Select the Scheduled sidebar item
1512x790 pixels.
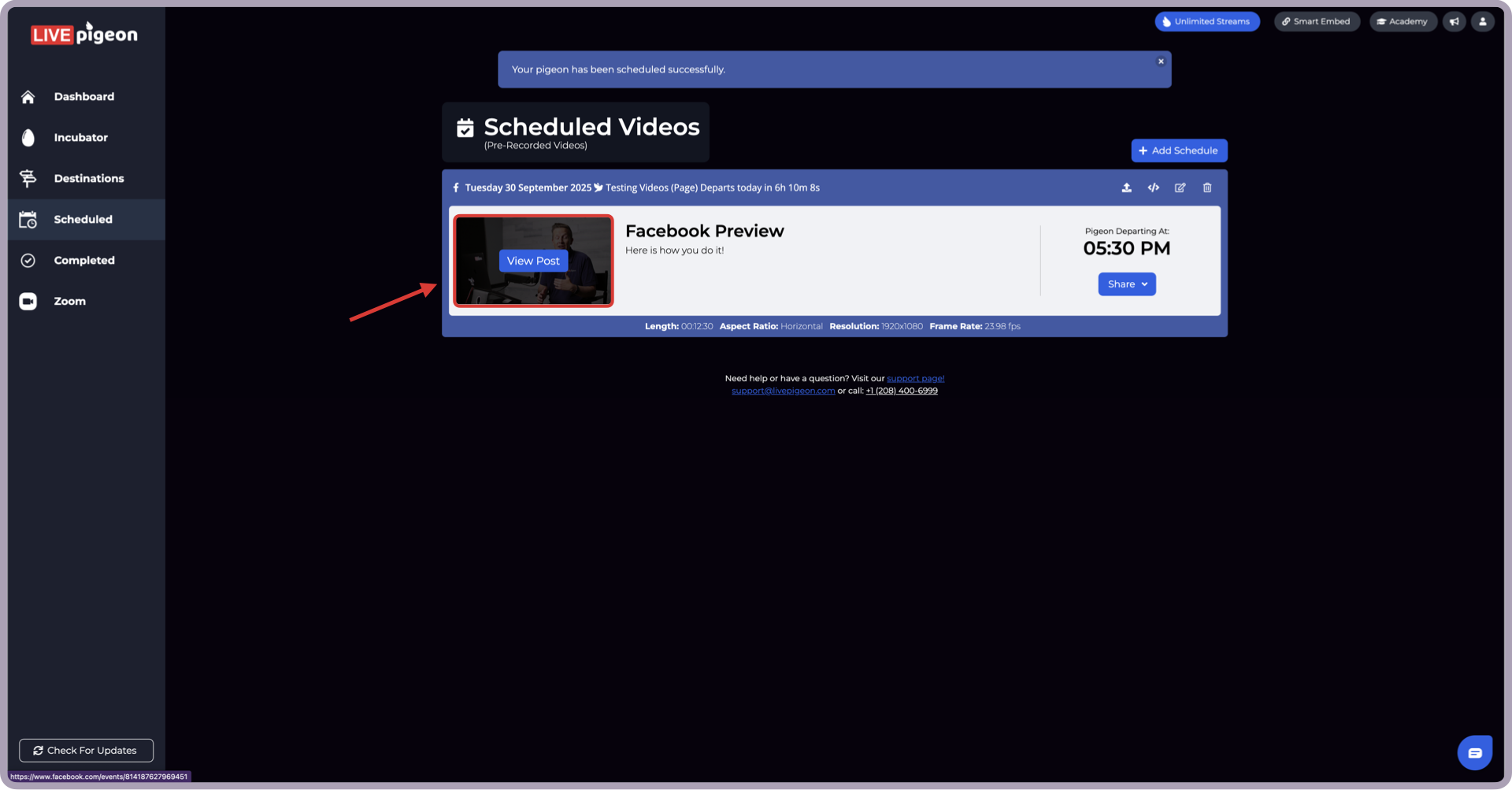click(87, 220)
